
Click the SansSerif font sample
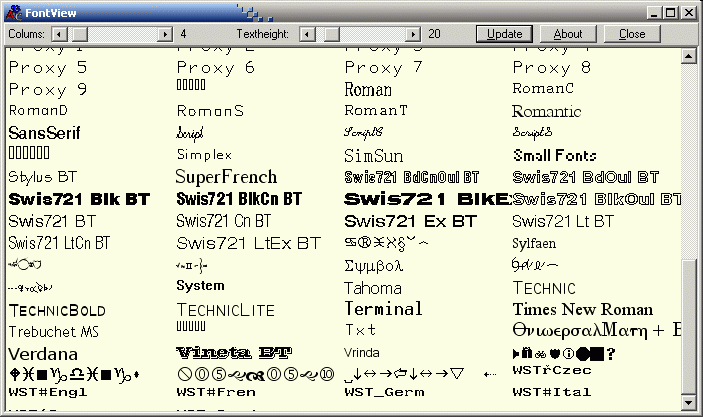tap(44, 133)
